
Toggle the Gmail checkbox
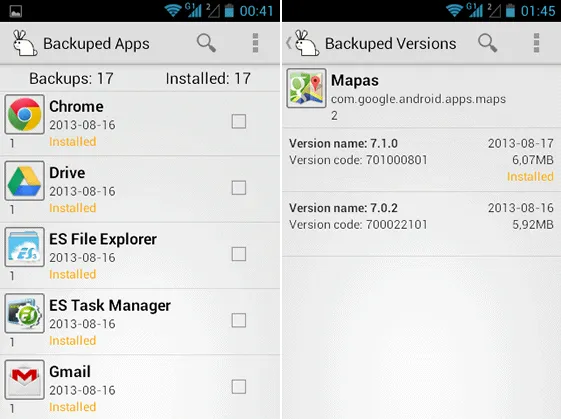point(239,386)
